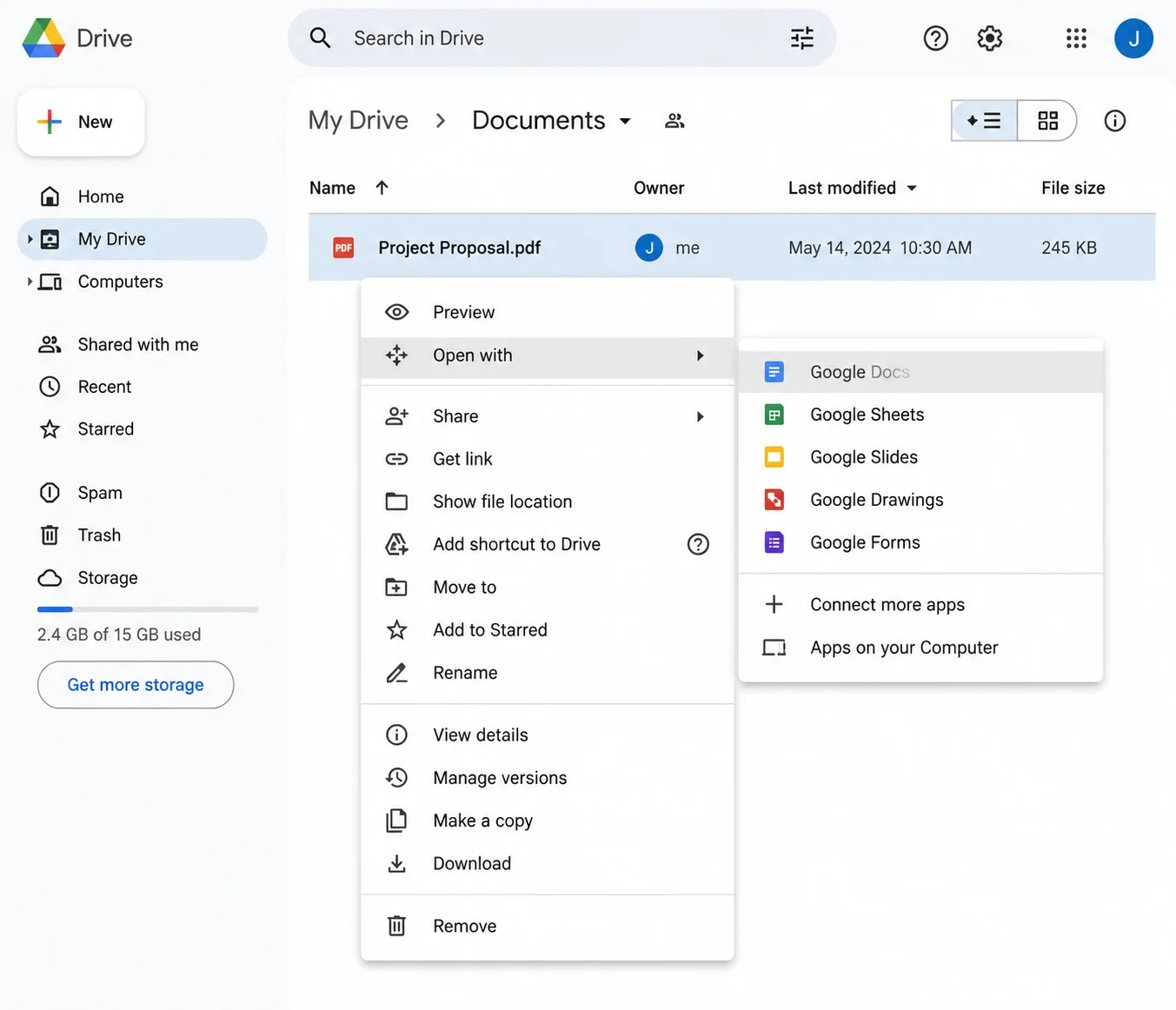This screenshot has width=1176, height=1010.
Task: Click the view details info icon top right
Action: coord(1114,121)
